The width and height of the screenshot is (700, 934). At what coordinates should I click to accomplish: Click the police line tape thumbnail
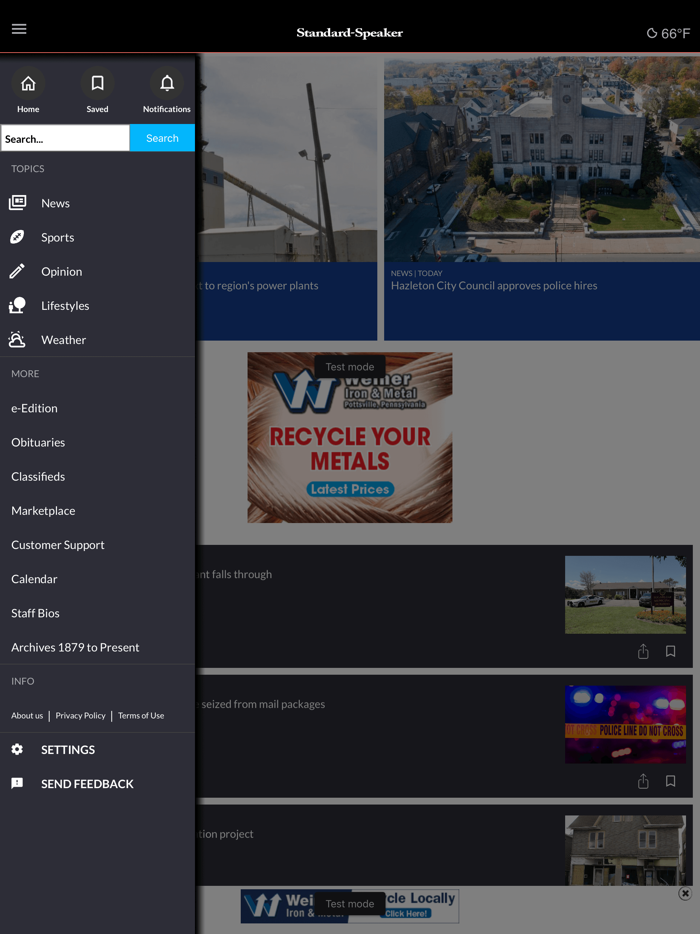click(625, 724)
